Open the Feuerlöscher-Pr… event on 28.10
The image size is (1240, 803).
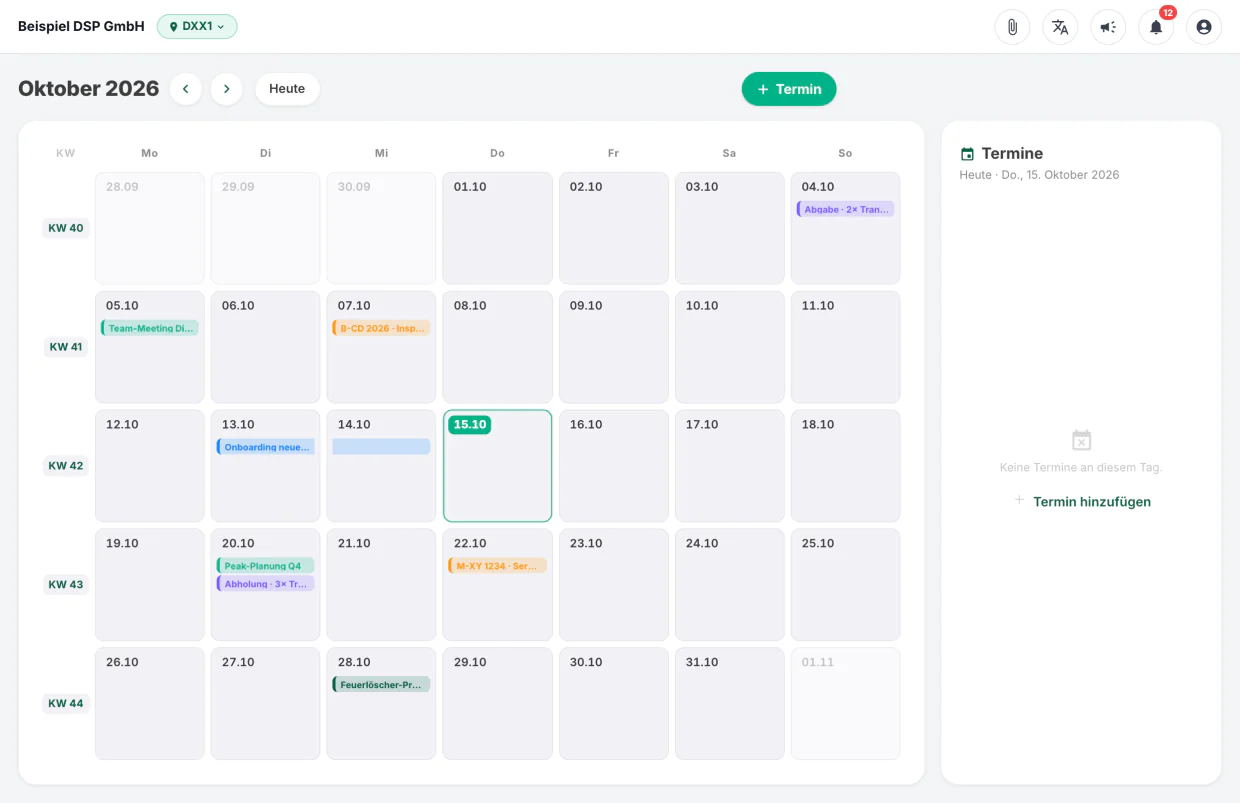pyautogui.click(x=381, y=685)
